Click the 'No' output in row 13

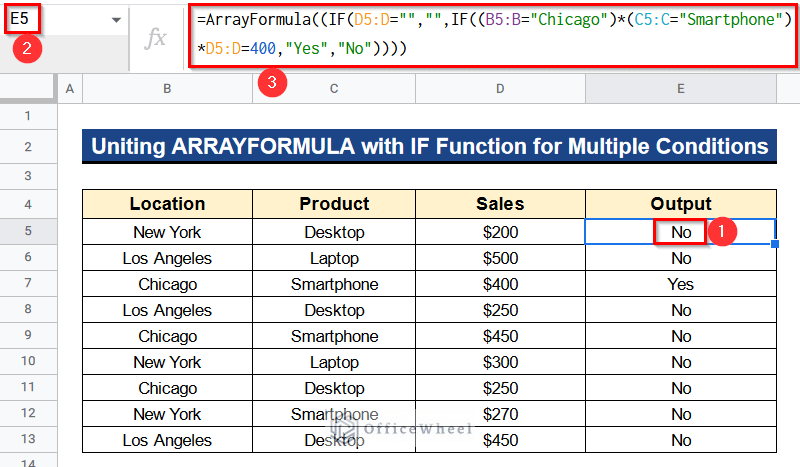(x=681, y=440)
